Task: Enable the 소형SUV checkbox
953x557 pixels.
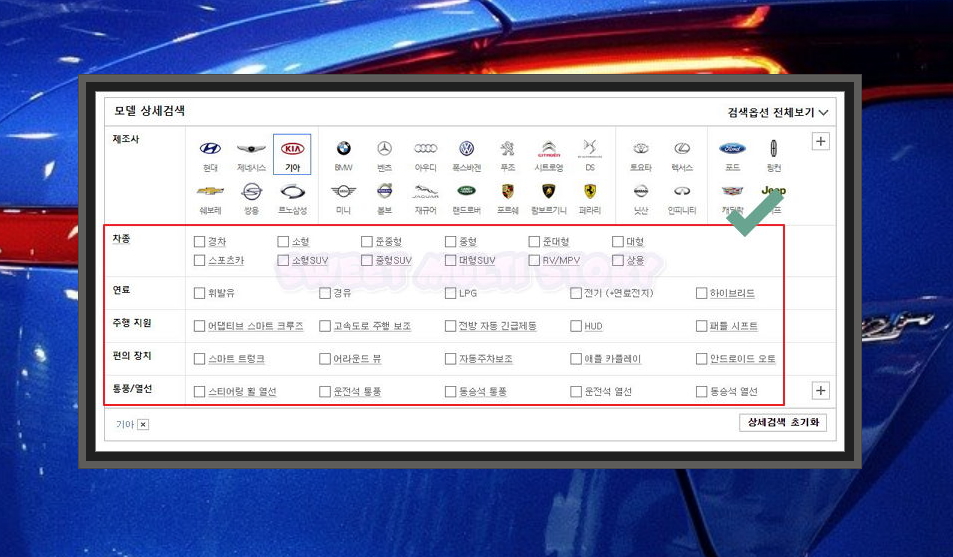Action: point(283,260)
